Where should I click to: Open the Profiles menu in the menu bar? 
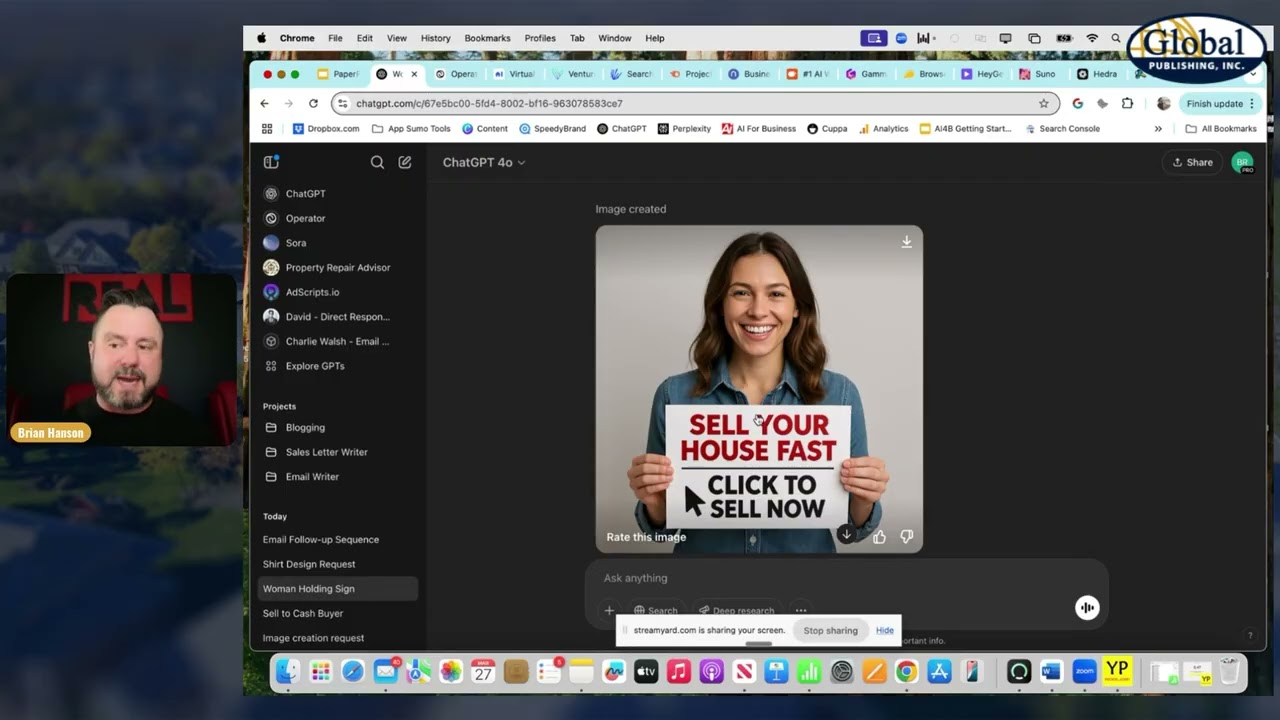[x=540, y=38]
